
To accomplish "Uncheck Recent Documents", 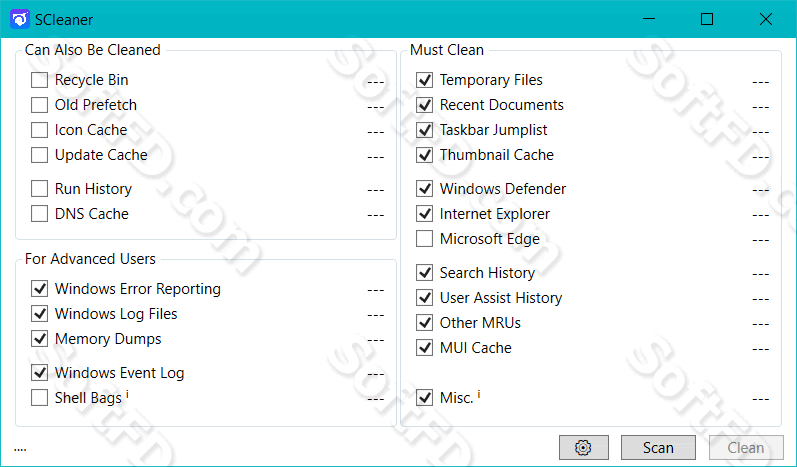I will (424, 105).
